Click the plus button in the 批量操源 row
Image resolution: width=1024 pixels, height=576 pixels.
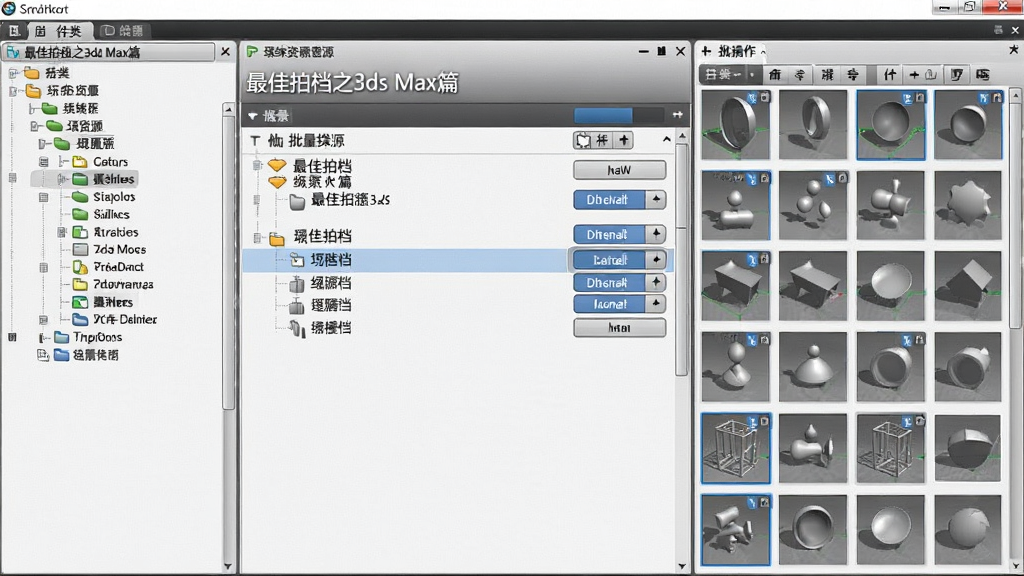point(624,140)
